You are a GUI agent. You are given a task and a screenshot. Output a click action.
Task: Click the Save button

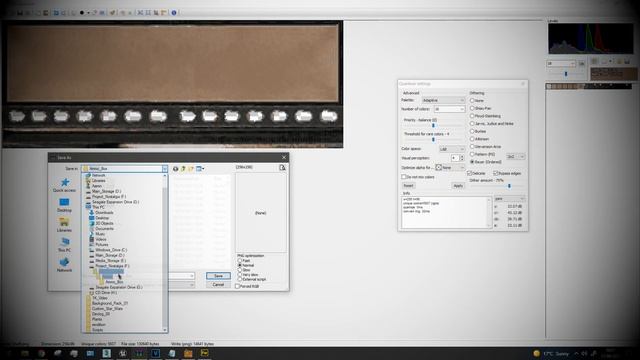218,276
